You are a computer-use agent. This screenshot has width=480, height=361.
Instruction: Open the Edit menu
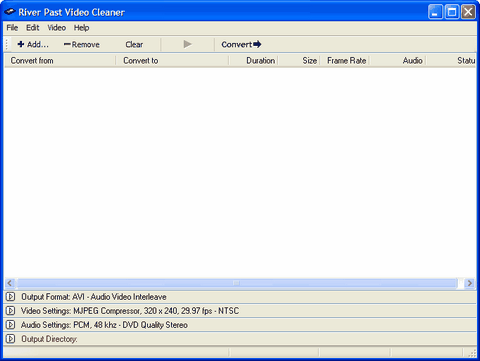[33, 28]
